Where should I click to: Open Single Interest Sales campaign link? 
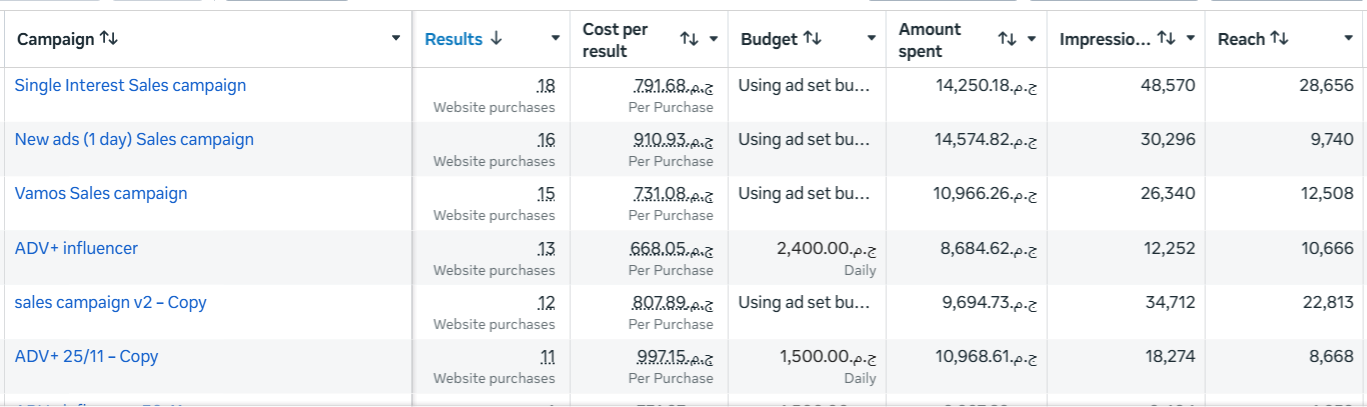[x=130, y=85]
